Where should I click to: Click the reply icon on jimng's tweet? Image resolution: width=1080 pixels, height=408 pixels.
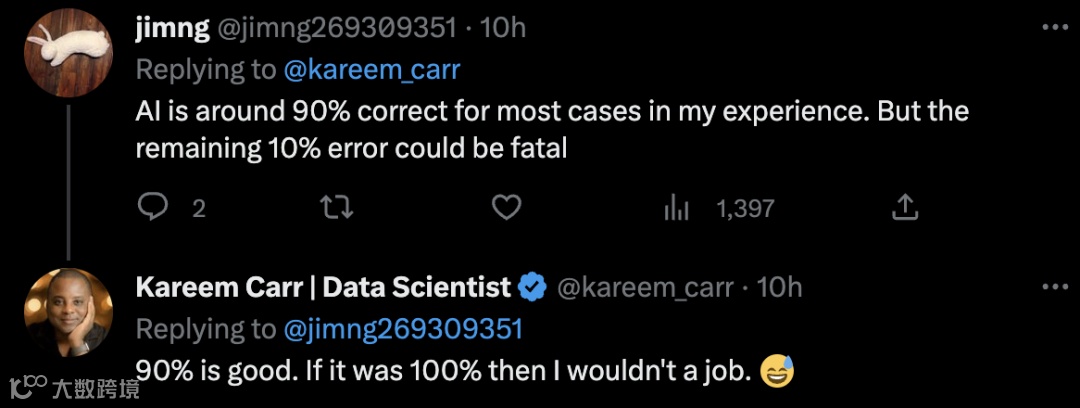[151, 207]
